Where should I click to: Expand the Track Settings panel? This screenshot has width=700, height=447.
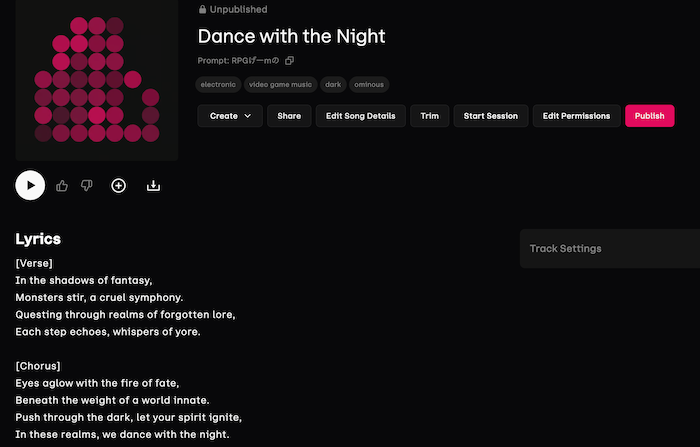[609, 248]
